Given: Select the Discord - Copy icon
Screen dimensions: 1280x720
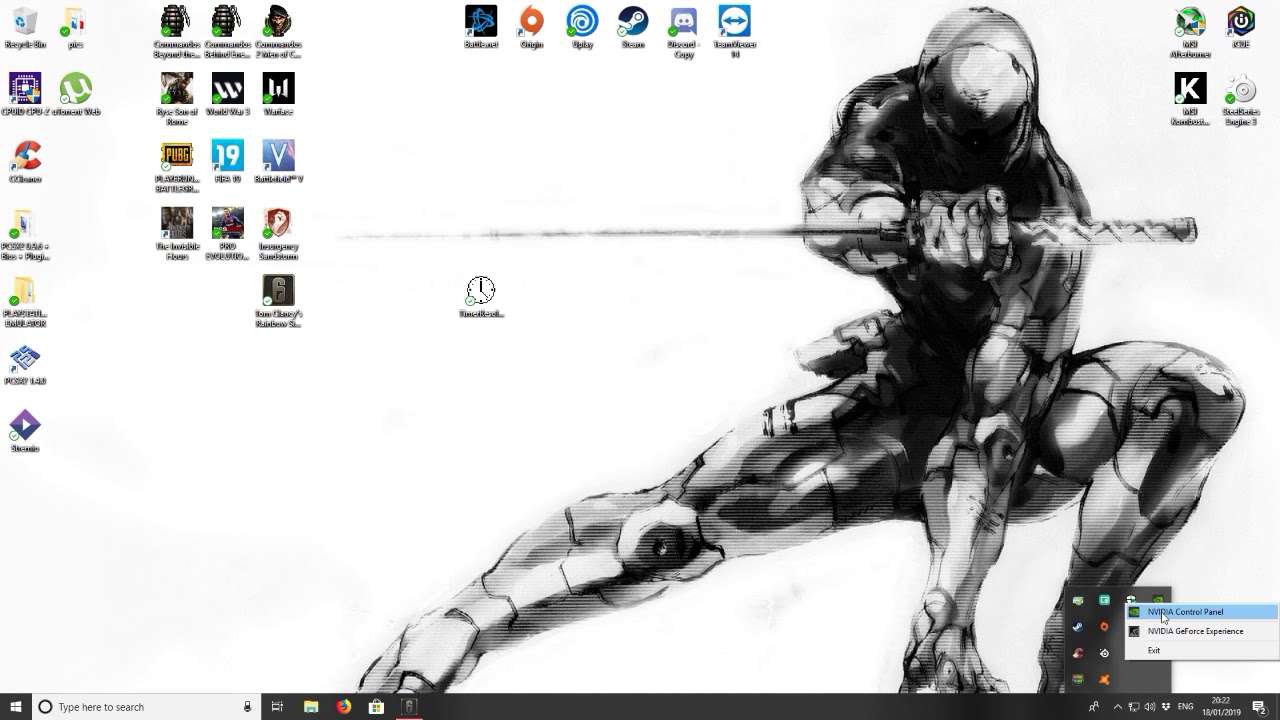Looking at the screenshot, I should (x=684, y=32).
